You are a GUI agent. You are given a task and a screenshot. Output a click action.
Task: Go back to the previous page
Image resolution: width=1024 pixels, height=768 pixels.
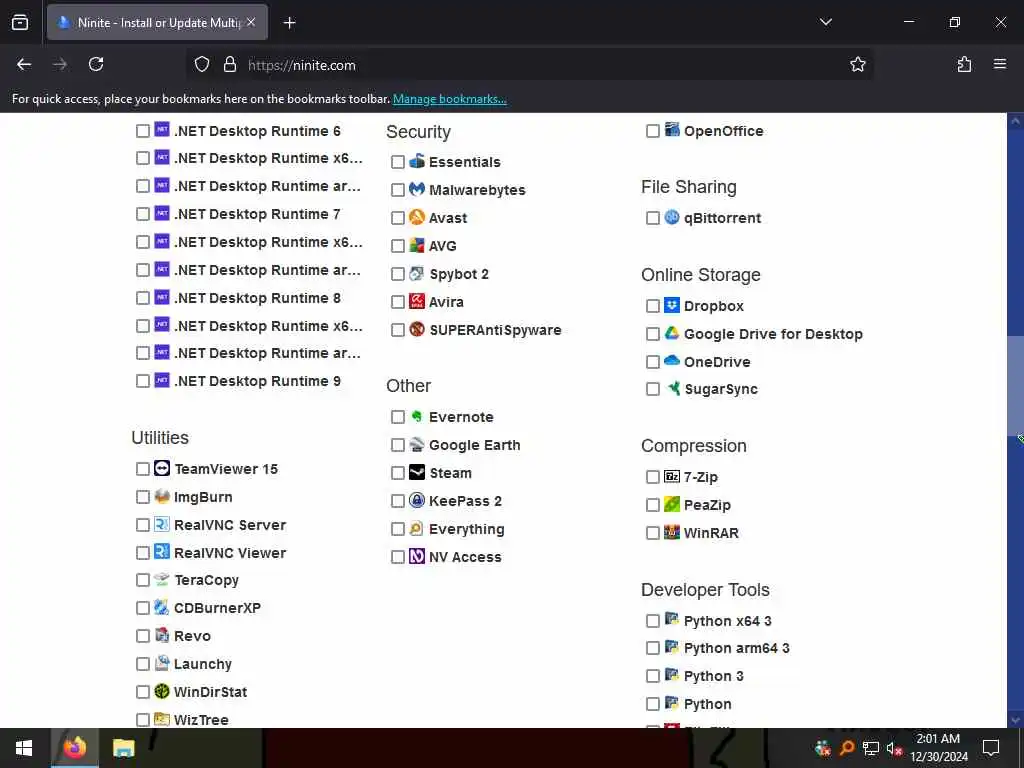click(24, 64)
